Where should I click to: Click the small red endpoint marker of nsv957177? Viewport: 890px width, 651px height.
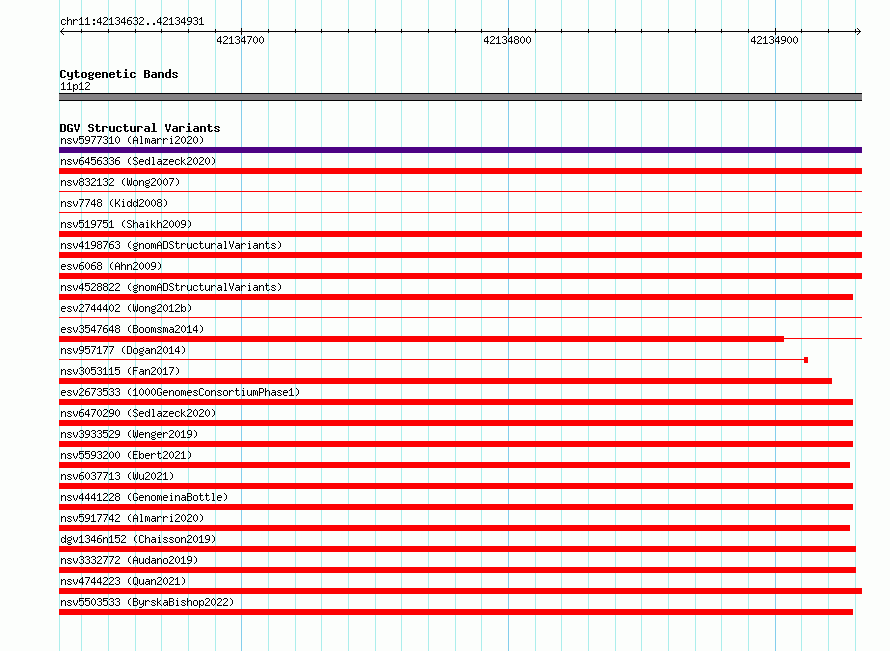pyautogui.click(x=806, y=360)
